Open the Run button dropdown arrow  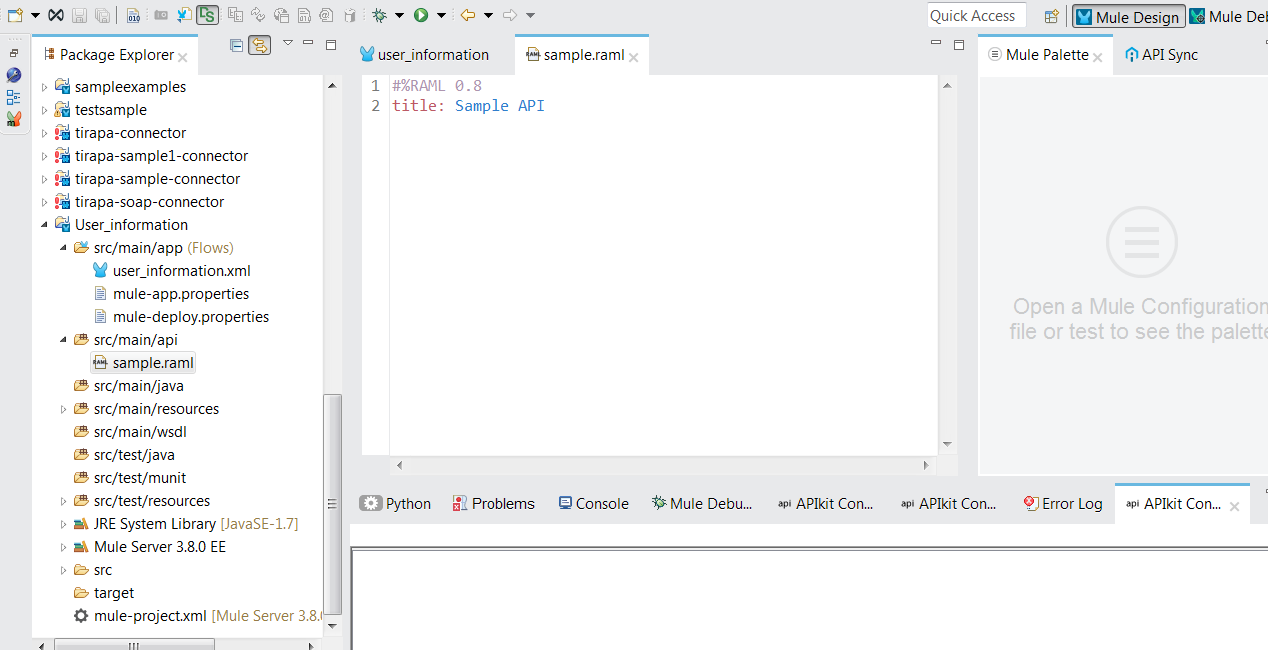[441, 15]
